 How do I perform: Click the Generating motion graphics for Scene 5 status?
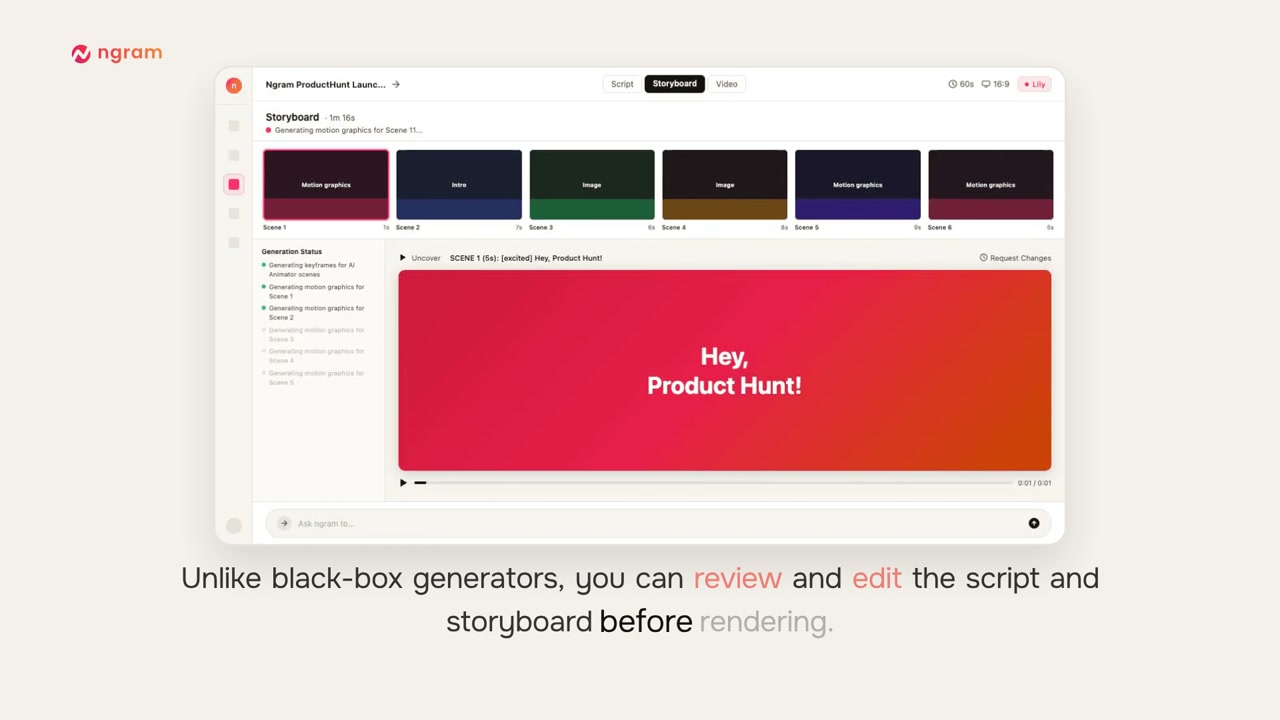314,378
